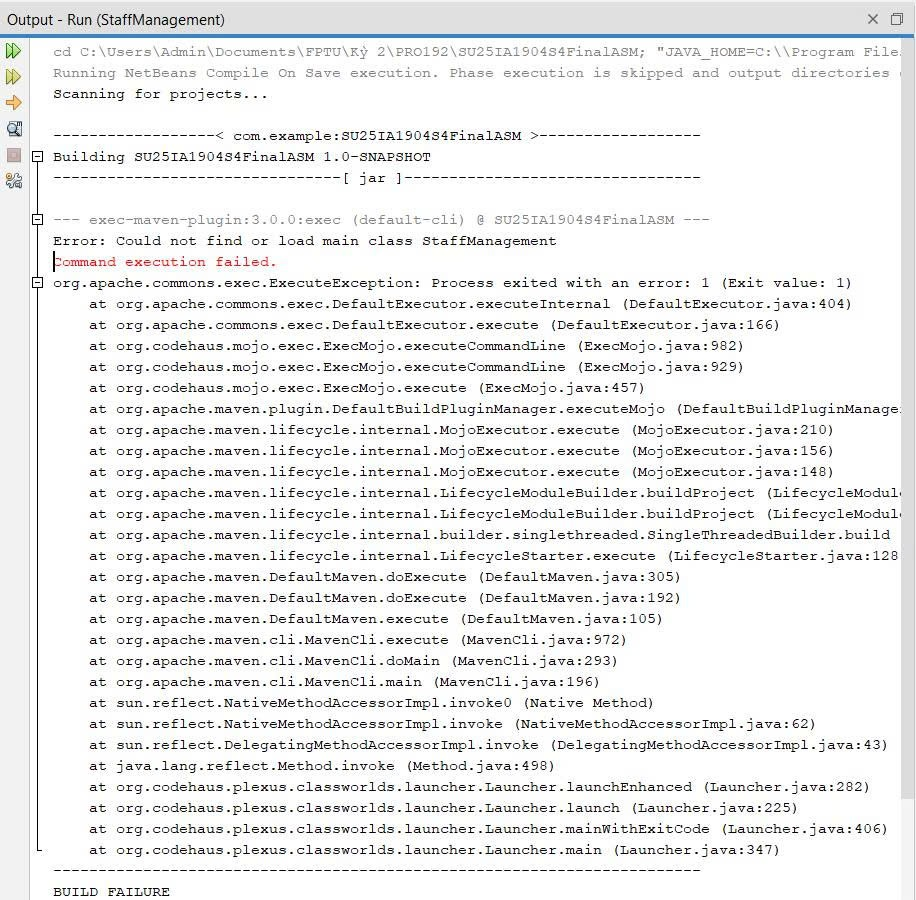The height and width of the screenshot is (900, 916).
Task: Select the Output - Run (StaffManagement) tab title
Action: pos(116,20)
